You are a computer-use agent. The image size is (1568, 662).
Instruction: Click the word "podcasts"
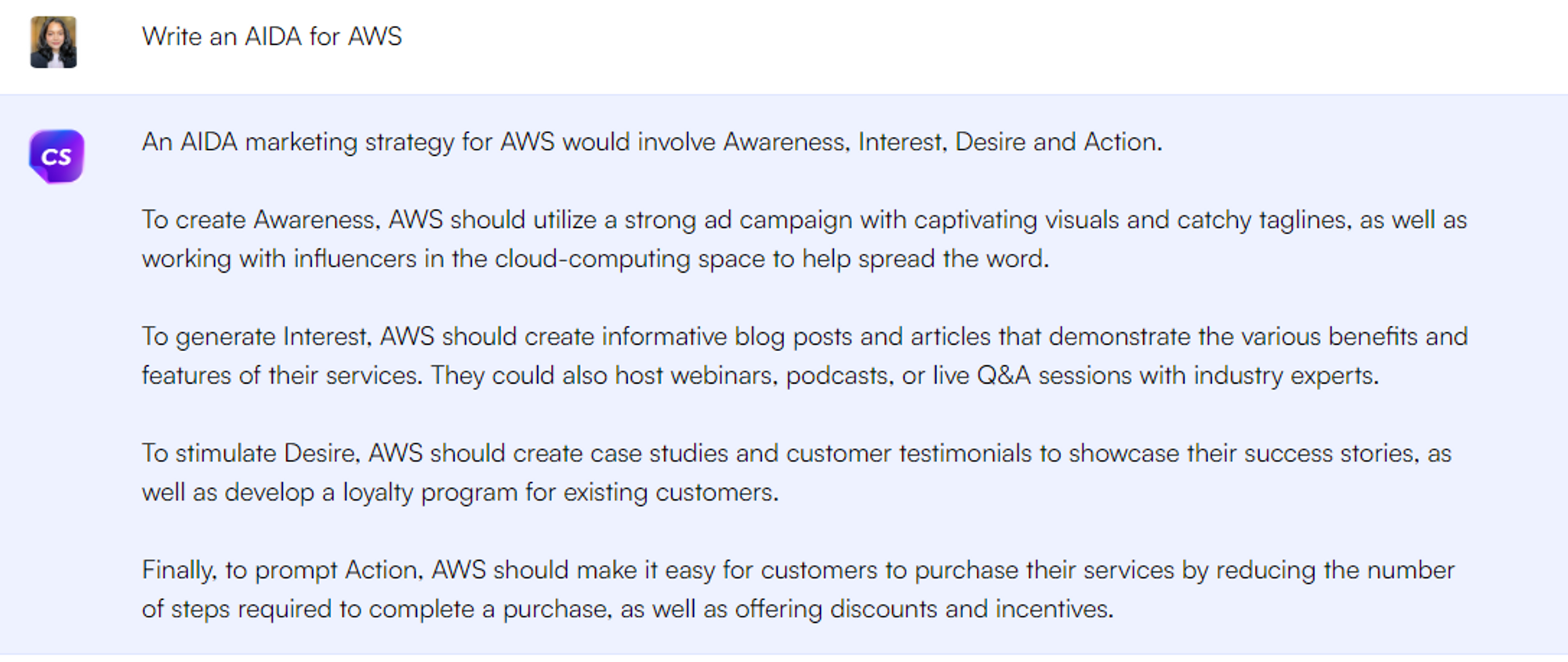pyautogui.click(x=839, y=376)
